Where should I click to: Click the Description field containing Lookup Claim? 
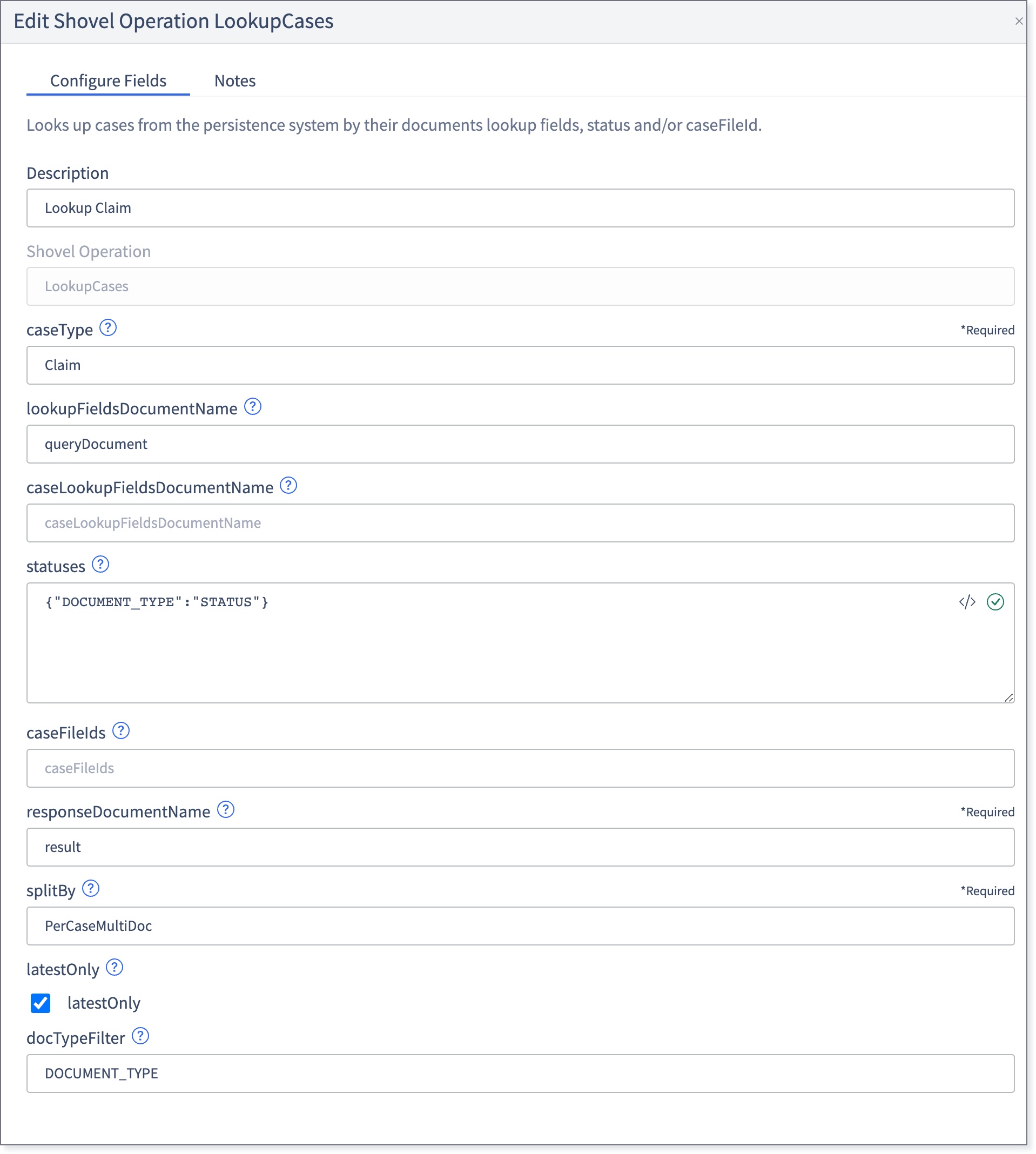[520, 209]
